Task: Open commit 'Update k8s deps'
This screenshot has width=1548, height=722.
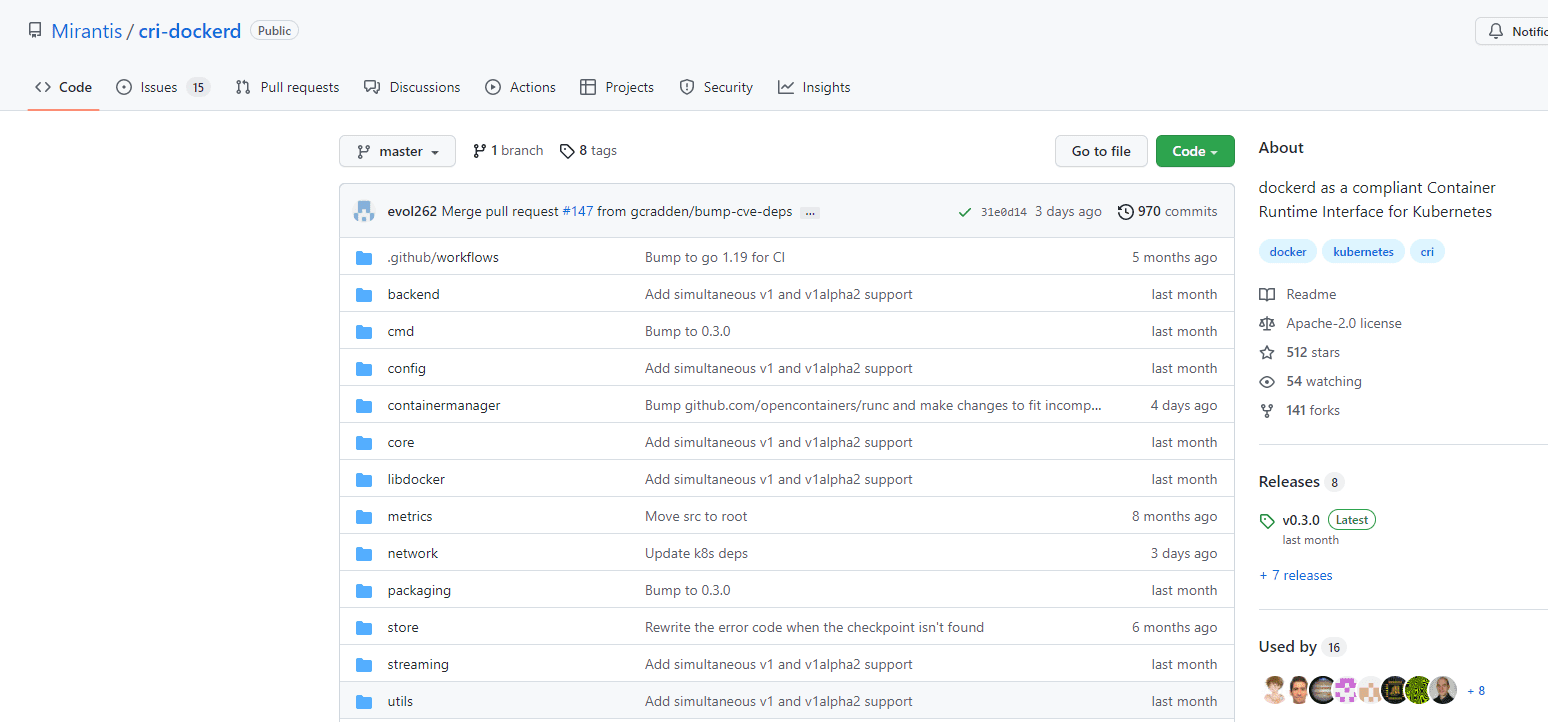Action: [696, 553]
